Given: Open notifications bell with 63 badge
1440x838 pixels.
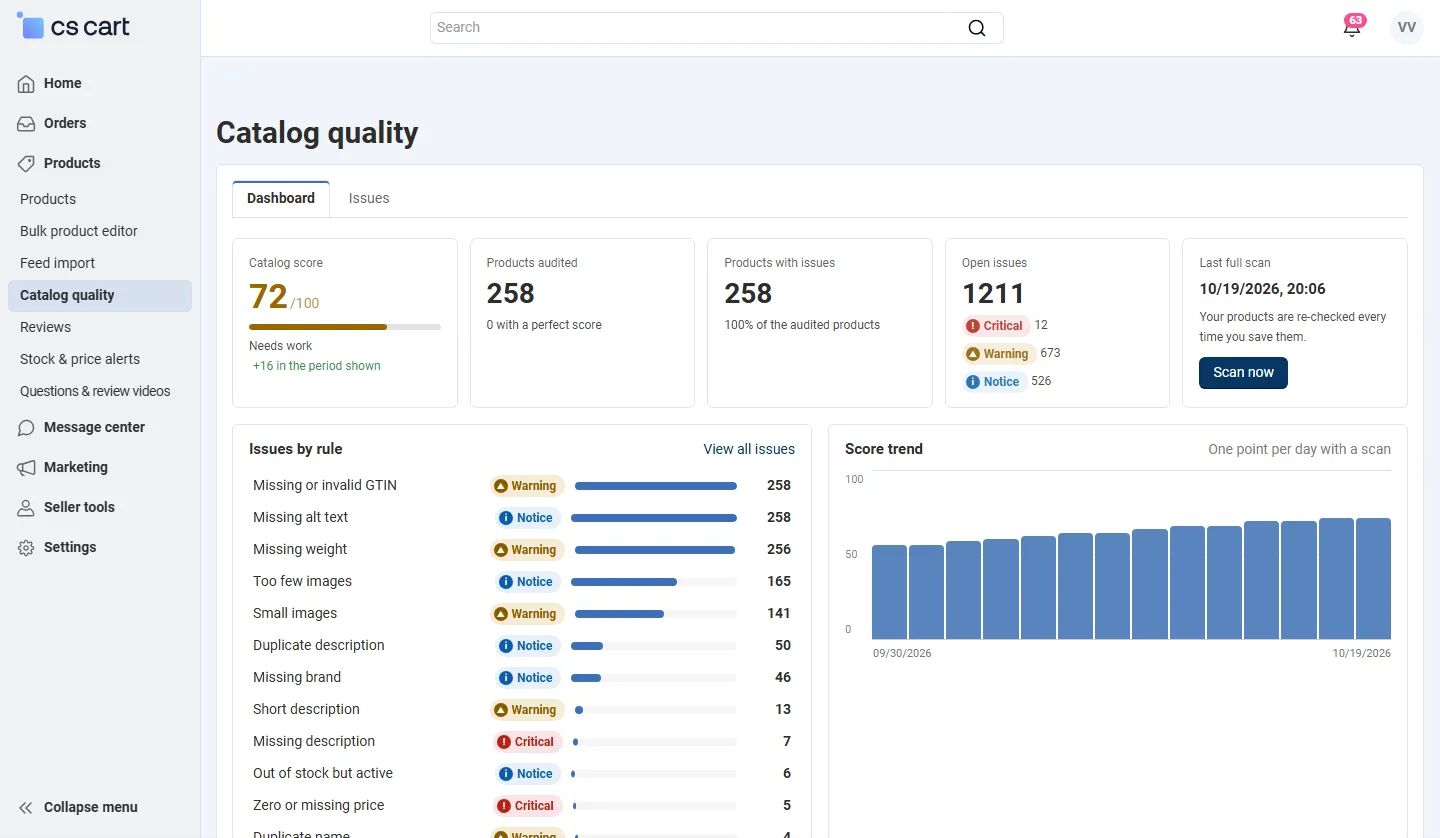Looking at the screenshot, I should (1352, 27).
